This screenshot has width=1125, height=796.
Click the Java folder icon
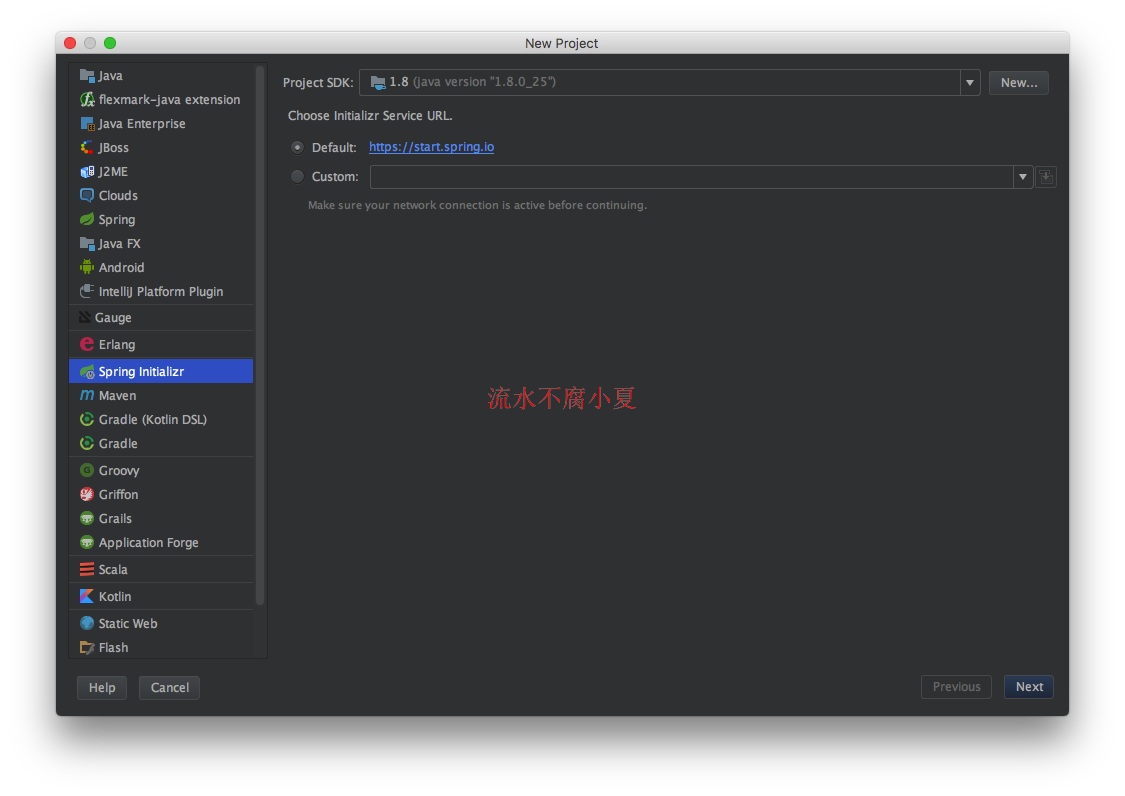tap(87, 75)
